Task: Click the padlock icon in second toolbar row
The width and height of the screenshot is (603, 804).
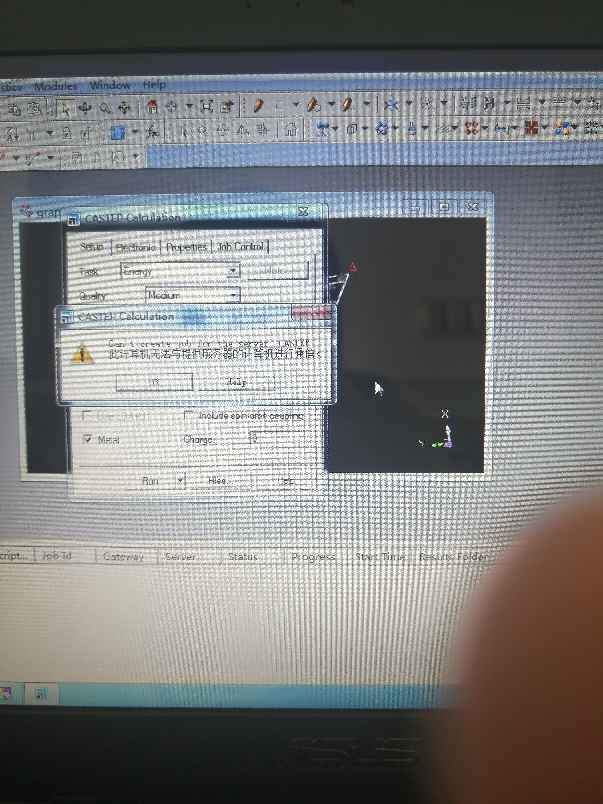Action: 67,134
